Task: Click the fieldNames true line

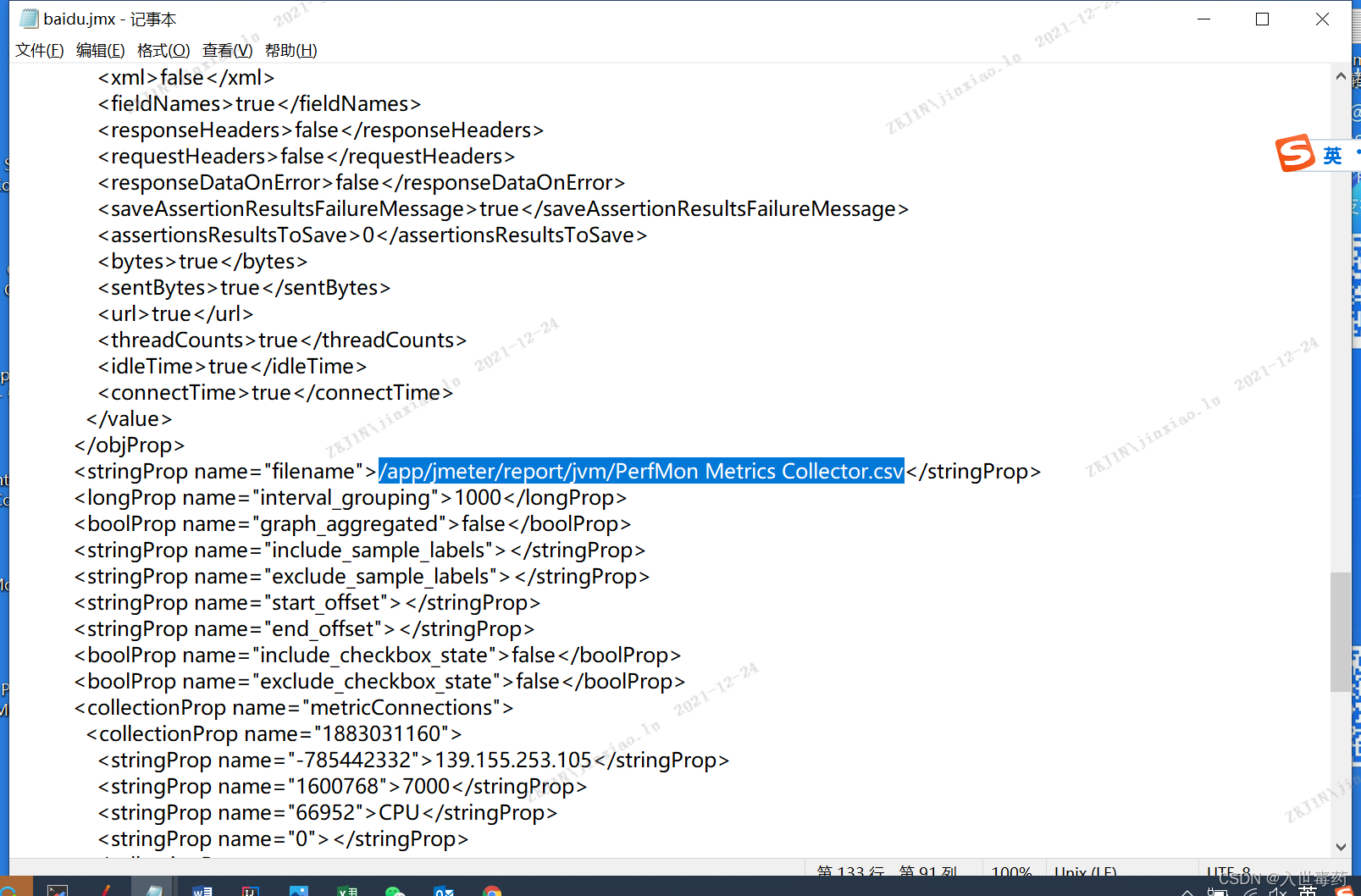Action: (x=259, y=104)
